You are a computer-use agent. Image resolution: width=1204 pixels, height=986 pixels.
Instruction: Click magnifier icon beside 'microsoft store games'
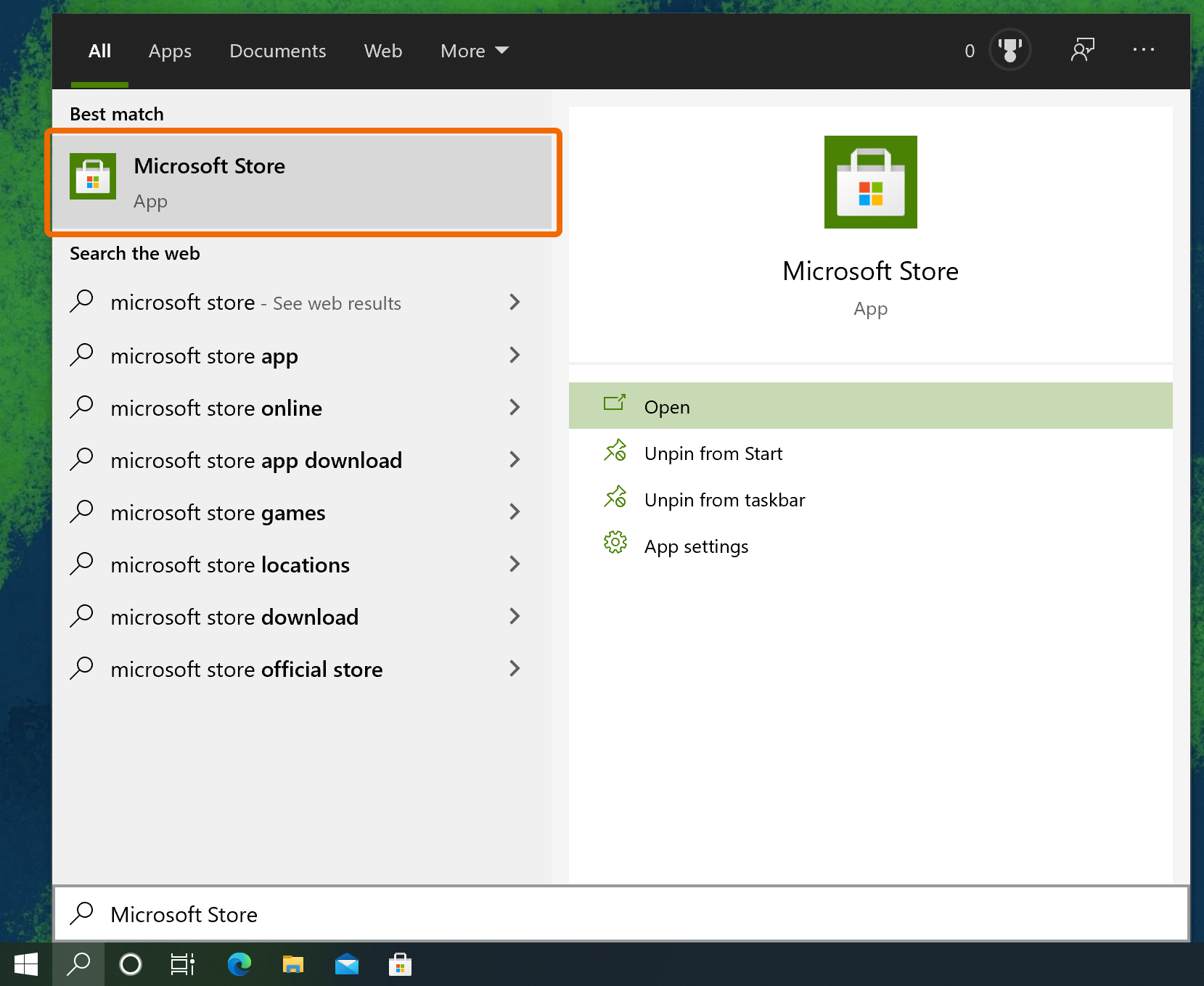coord(81,512)
